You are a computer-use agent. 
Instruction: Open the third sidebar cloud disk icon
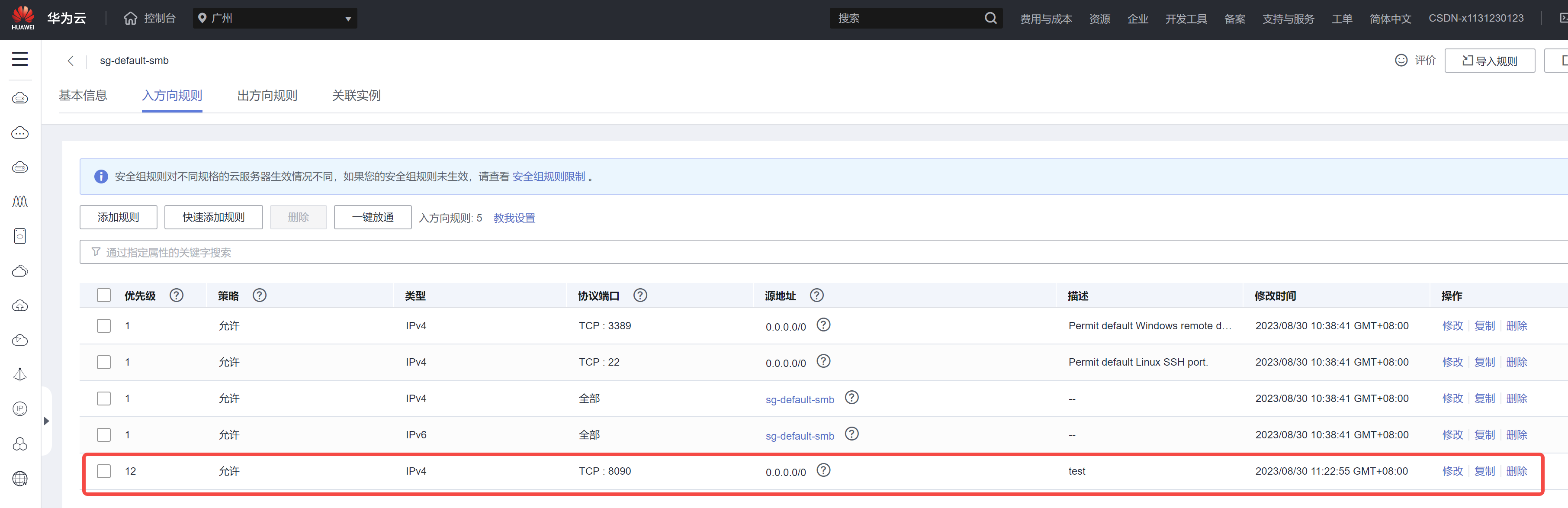click(x=20, y=167)
